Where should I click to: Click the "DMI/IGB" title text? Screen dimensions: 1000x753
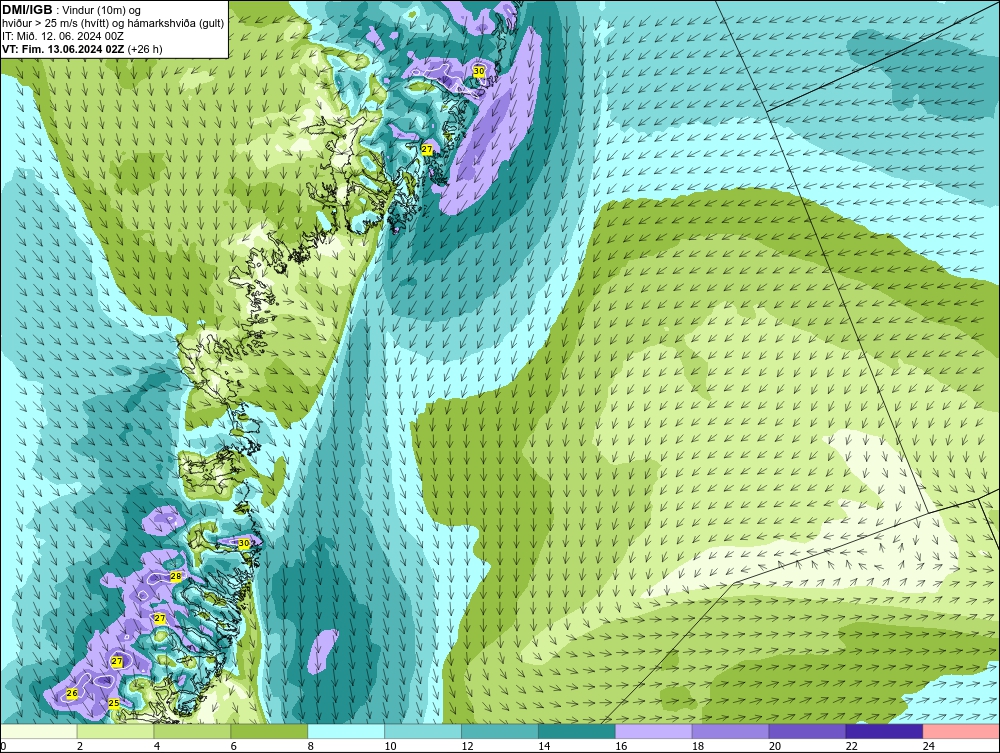[27, 10]
